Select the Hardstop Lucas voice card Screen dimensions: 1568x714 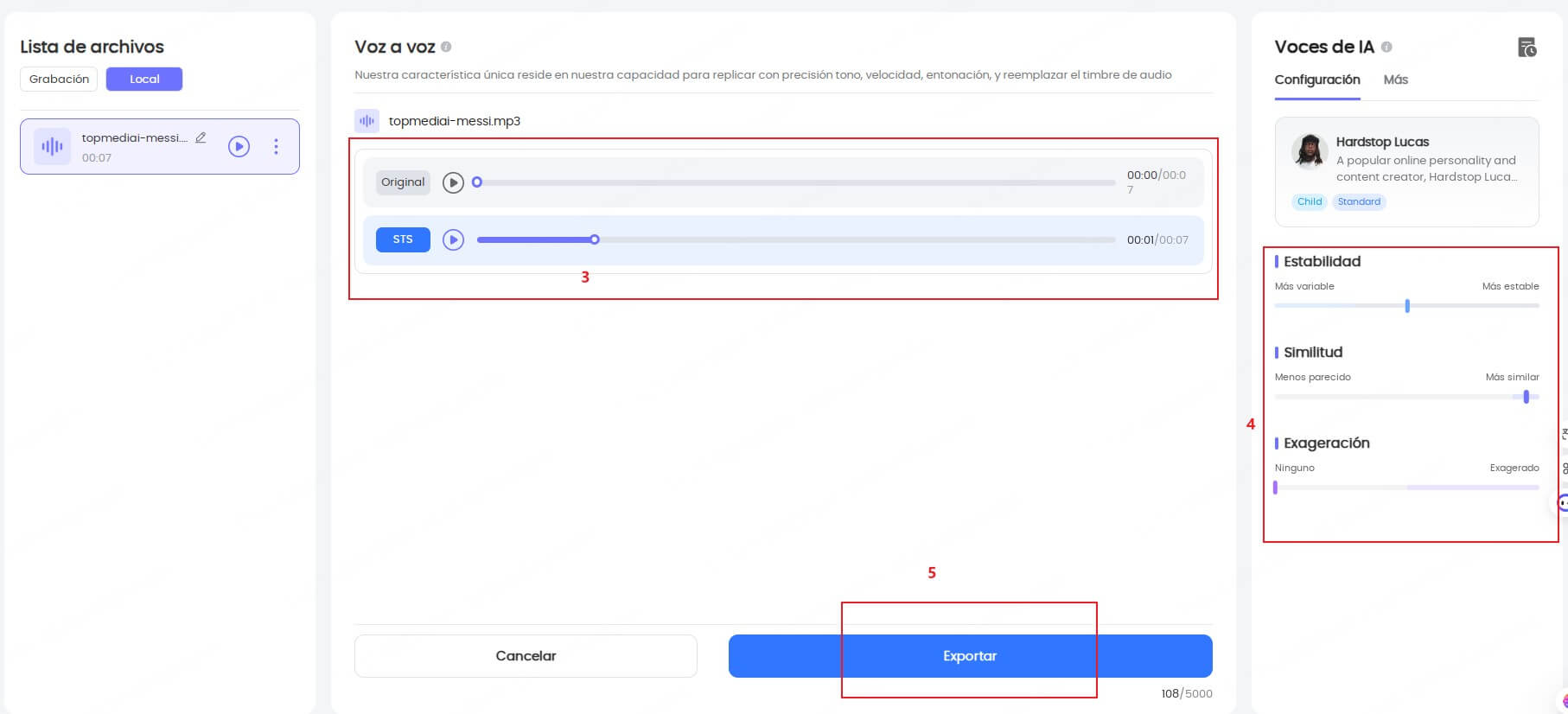pos(1406,172)
